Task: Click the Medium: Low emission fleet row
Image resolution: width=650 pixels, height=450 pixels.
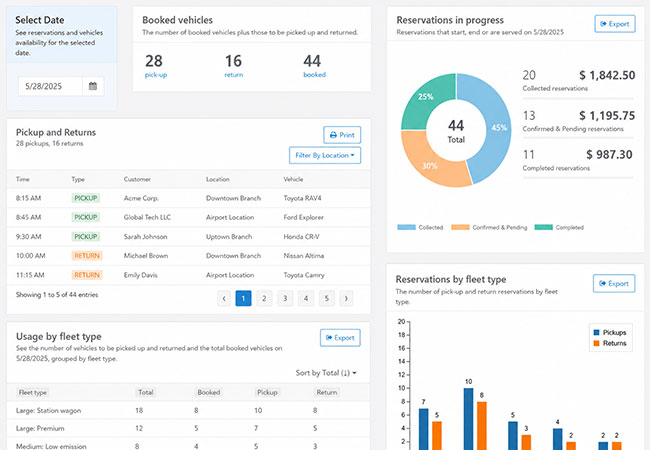Action: [x=188, y=444]
